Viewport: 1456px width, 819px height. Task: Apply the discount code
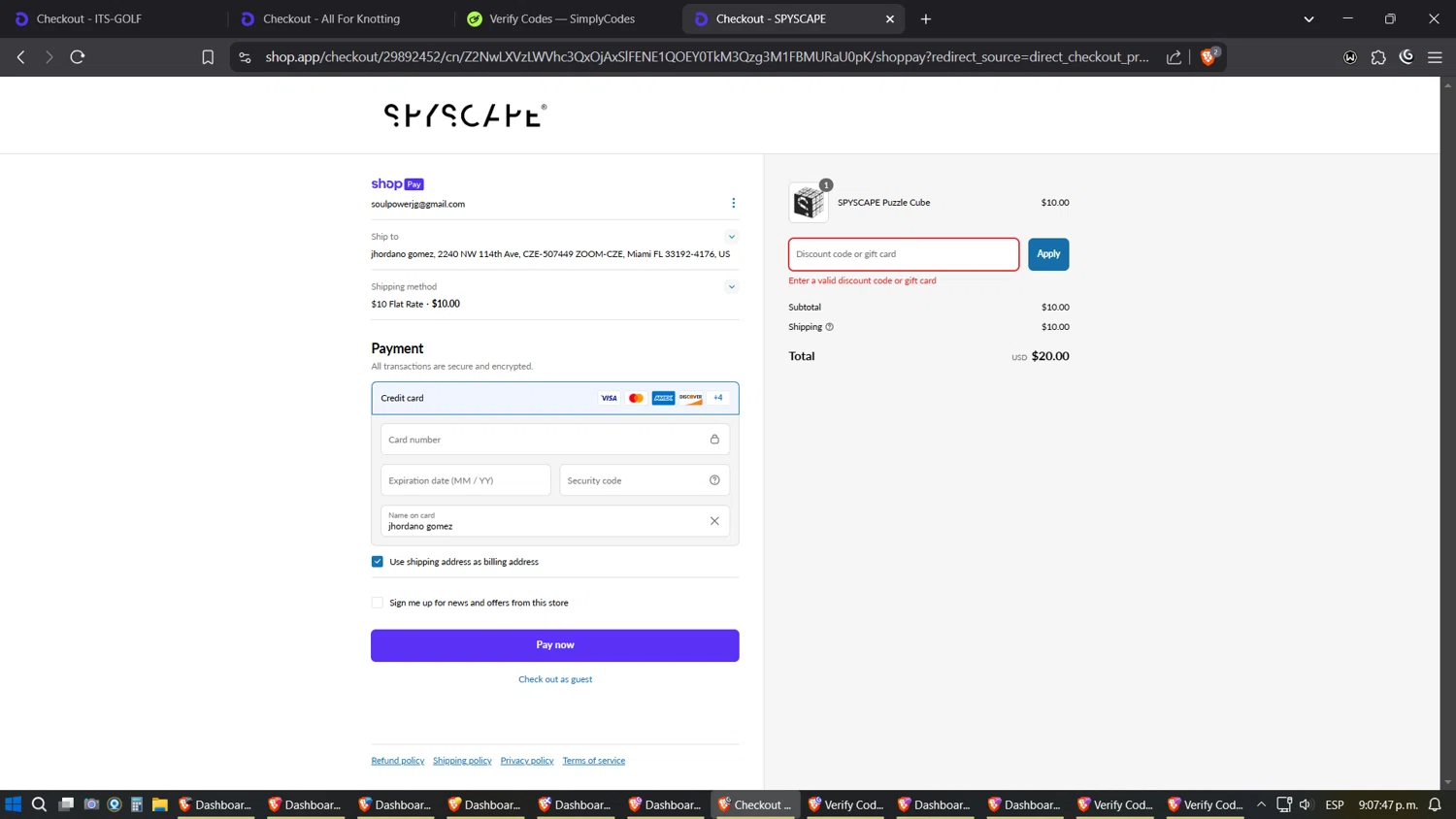coord(1048,254)
